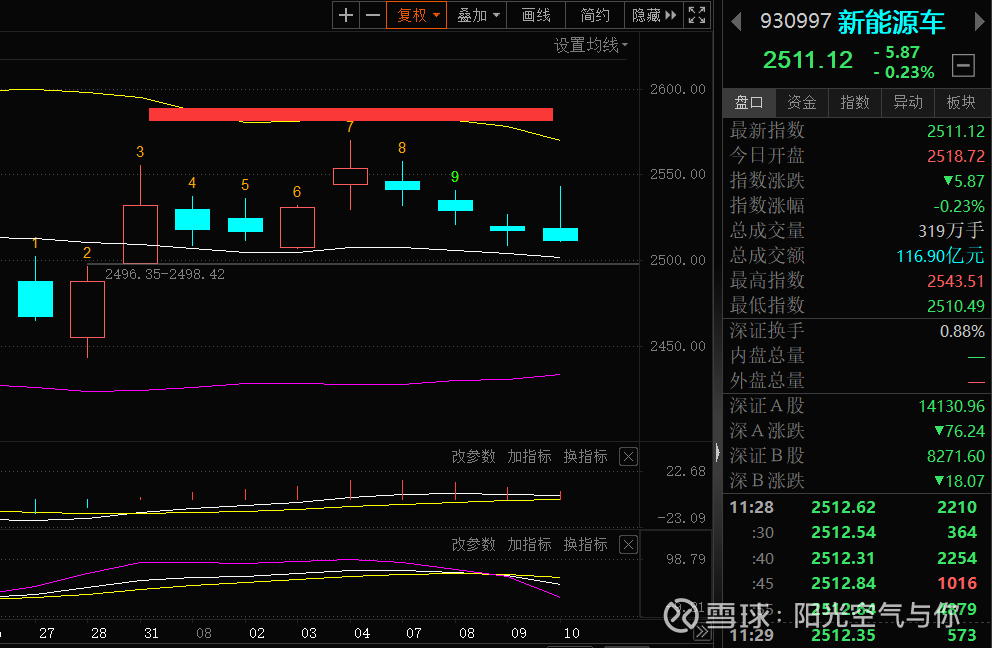Toggle 简约 simple display mode
This screenshot has width=992, height=648.
click(x=595, y=15)
